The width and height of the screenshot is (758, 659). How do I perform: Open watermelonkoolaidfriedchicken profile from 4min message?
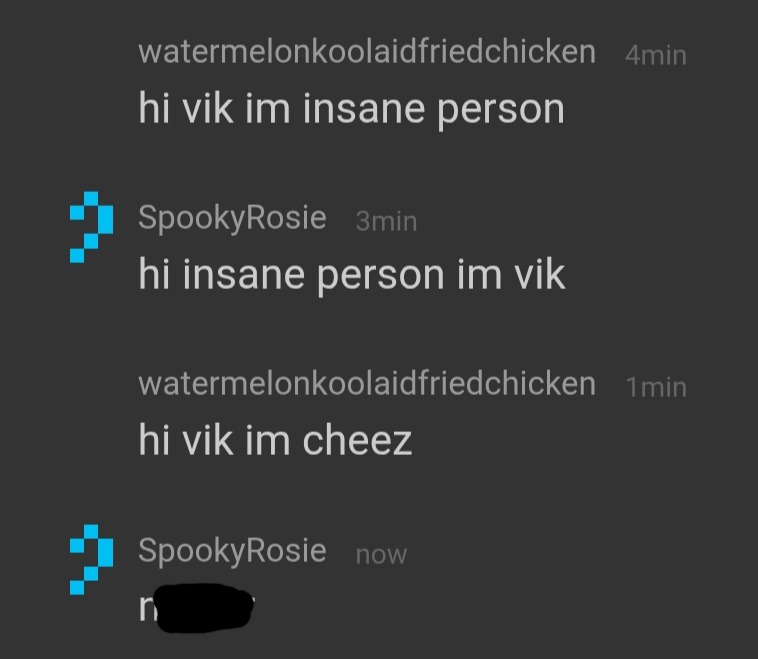(367, 52)
